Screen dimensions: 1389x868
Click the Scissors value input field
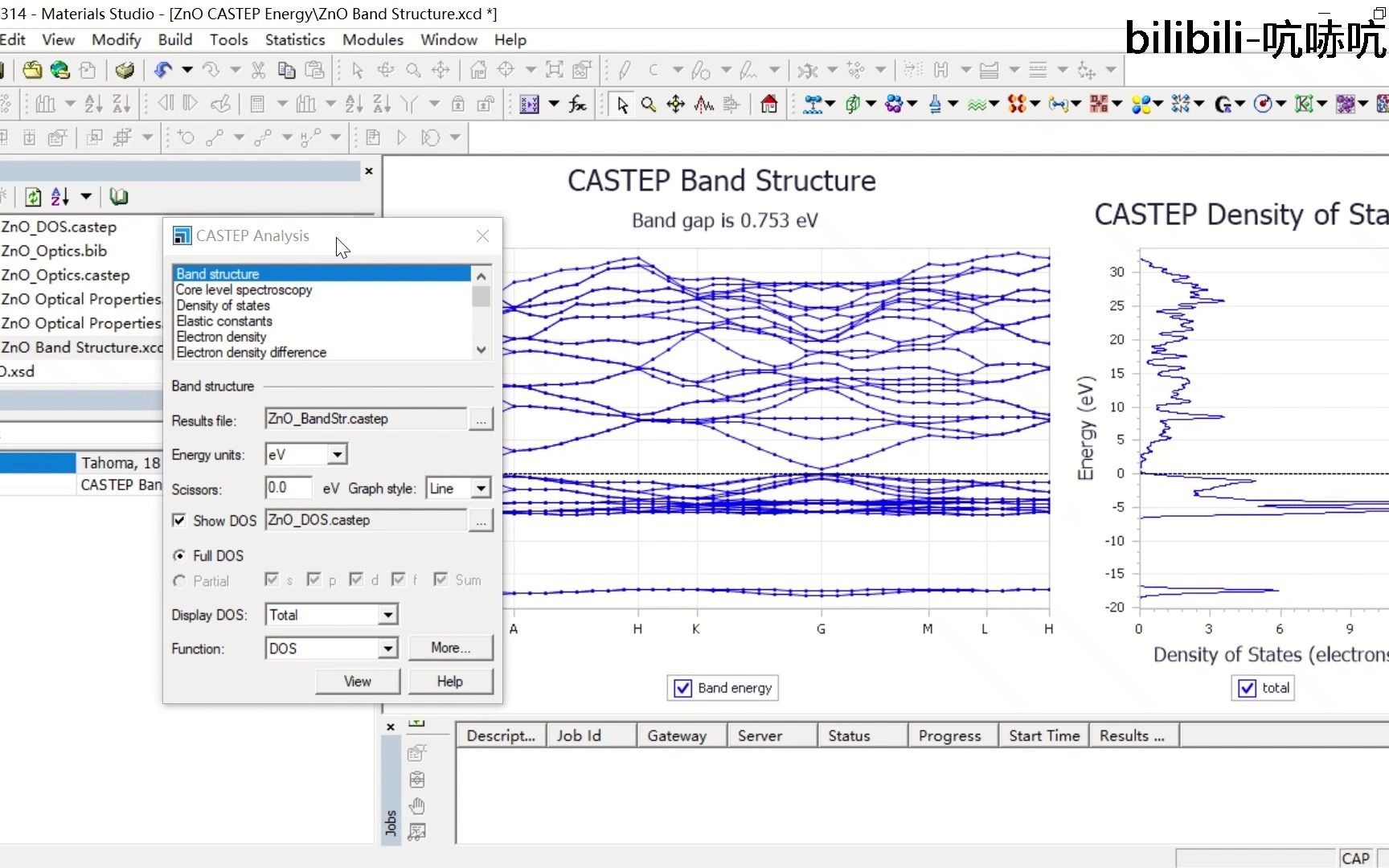(x=289, y=488)
